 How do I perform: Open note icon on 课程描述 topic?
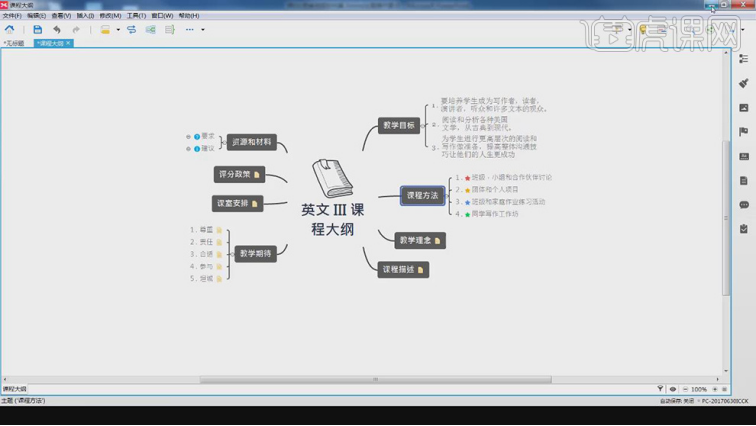(x=420, y=270)
